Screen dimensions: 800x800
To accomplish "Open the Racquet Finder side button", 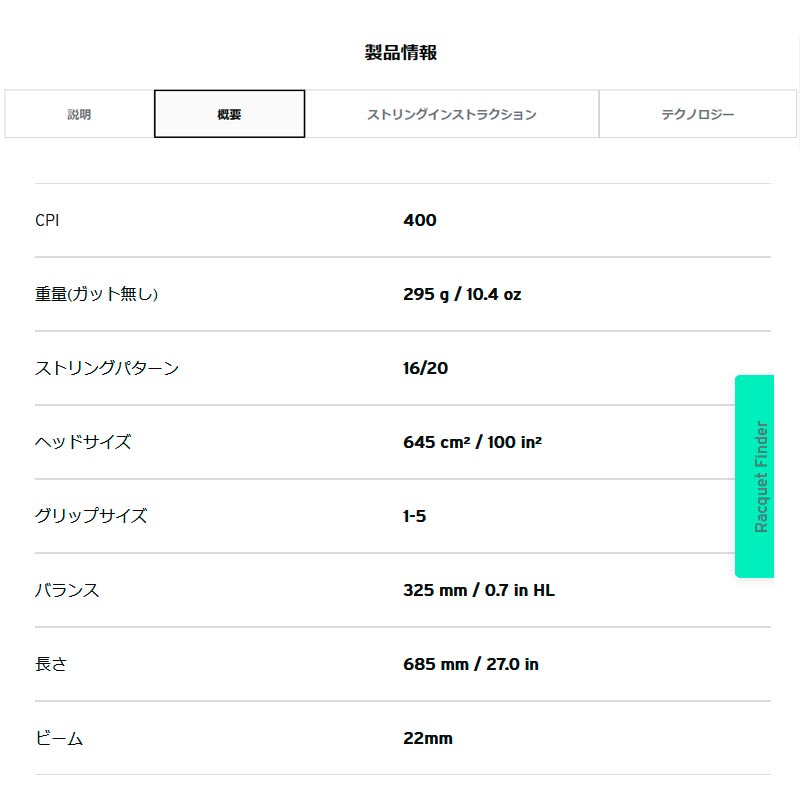I will (755, 476).
